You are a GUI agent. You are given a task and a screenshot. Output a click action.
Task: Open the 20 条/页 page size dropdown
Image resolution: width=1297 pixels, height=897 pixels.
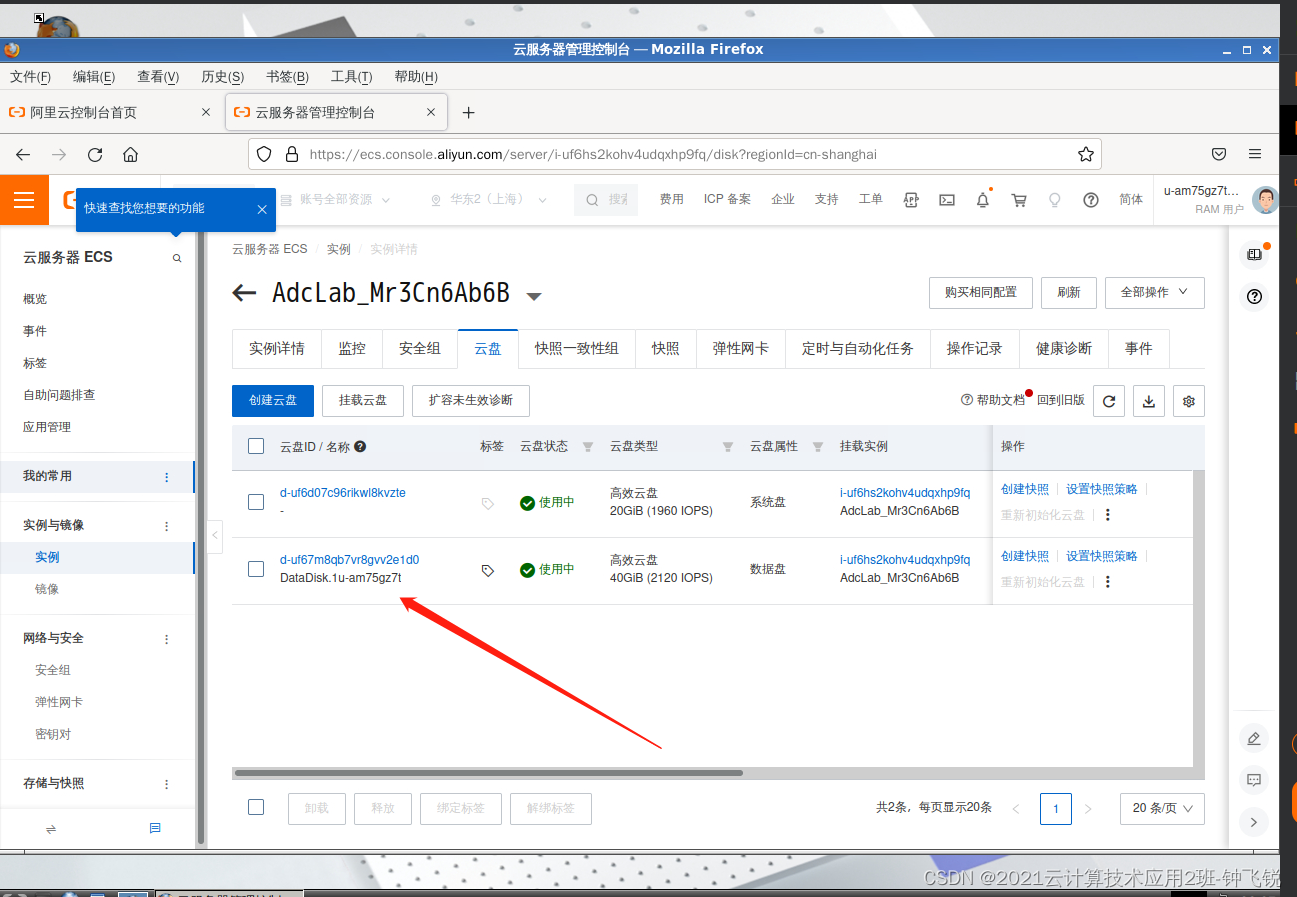pyautogui.click(x=1162, y=808)
